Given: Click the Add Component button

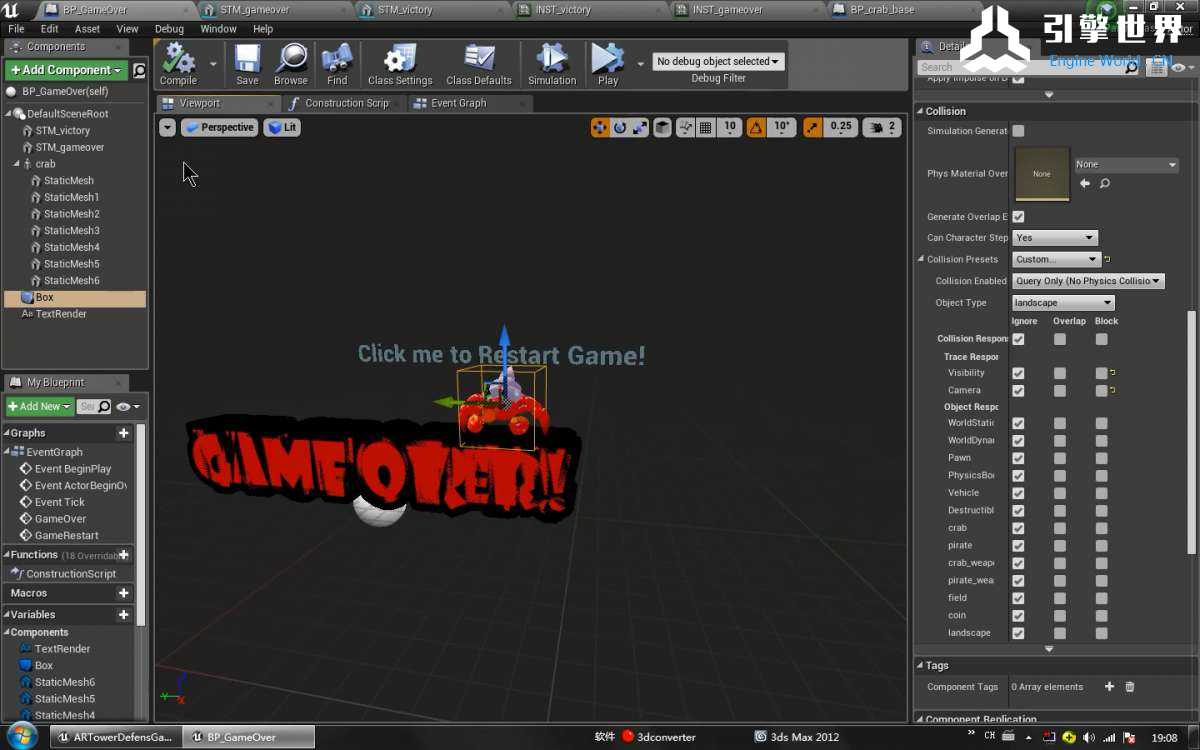Looking at the screenshot, I should point(66,70).
